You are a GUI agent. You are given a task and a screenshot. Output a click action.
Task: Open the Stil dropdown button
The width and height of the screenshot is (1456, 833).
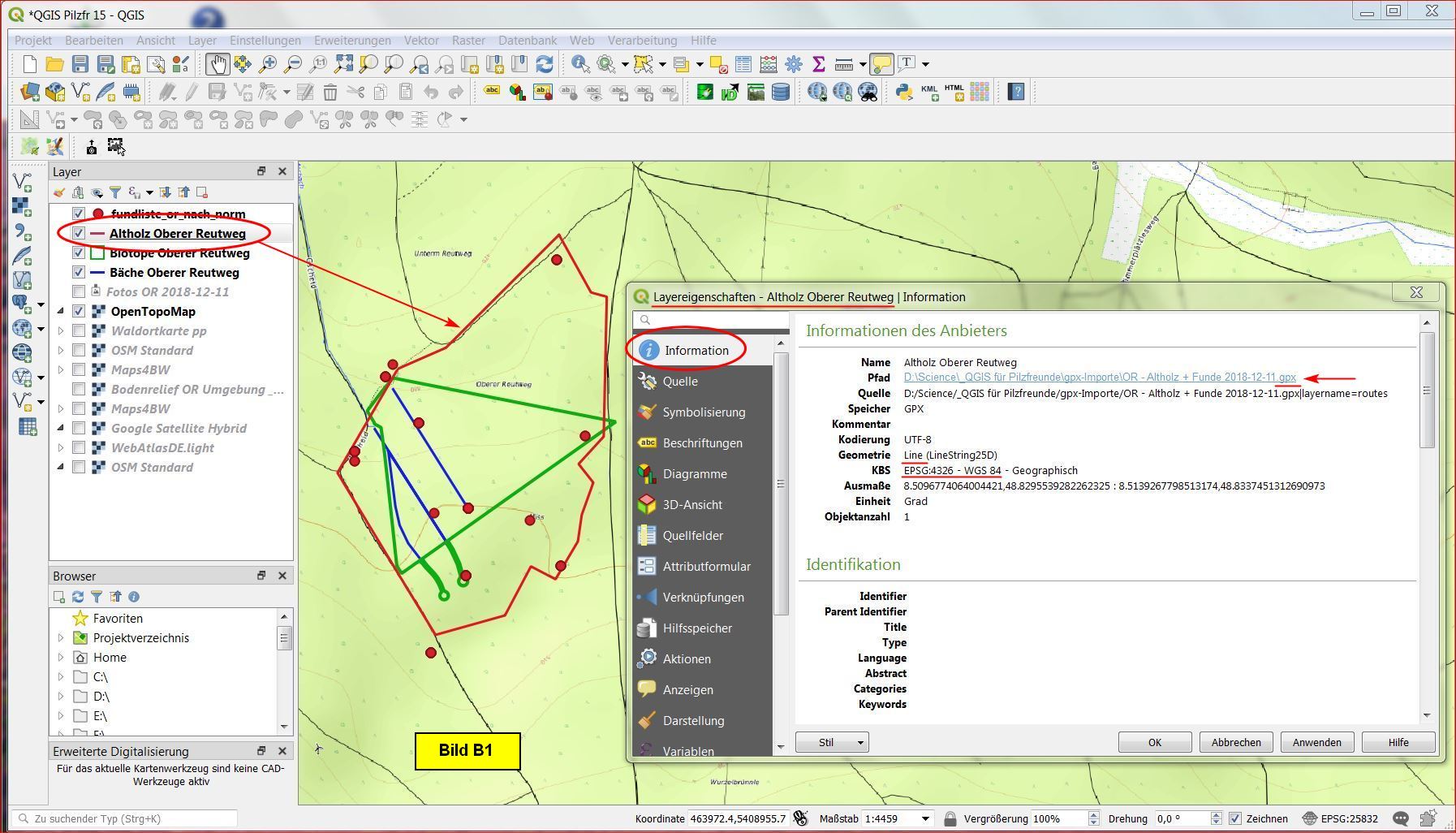coord(832,742)
